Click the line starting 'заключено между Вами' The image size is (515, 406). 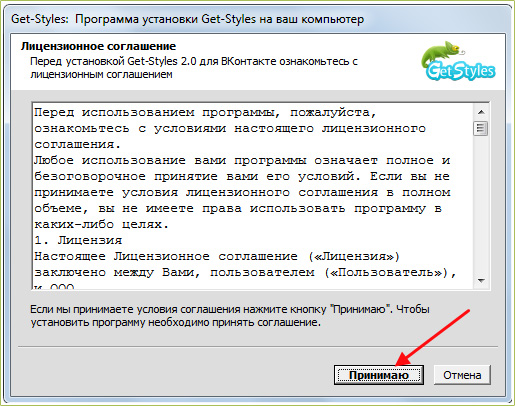click(x=245, y=272)
